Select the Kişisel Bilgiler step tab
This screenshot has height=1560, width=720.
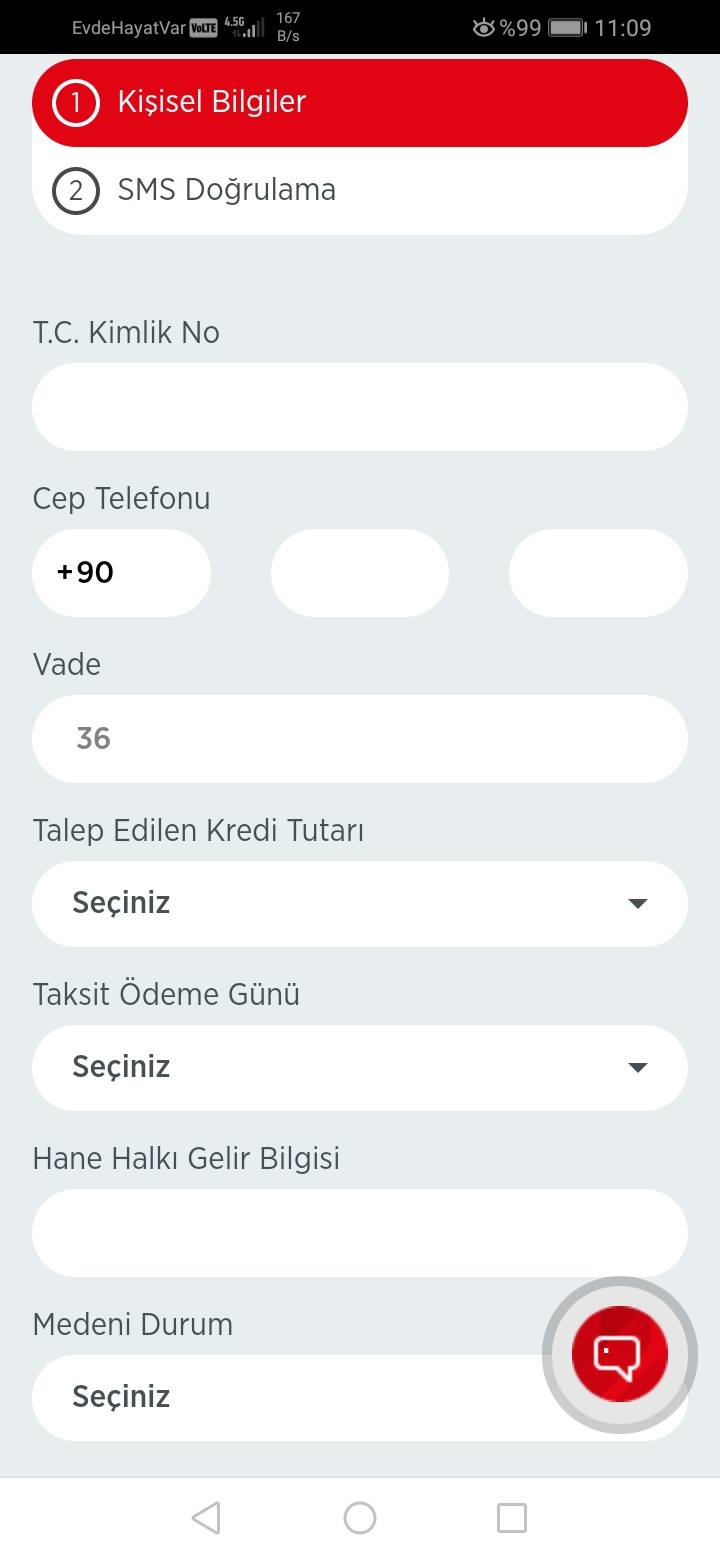coord(360,103)
